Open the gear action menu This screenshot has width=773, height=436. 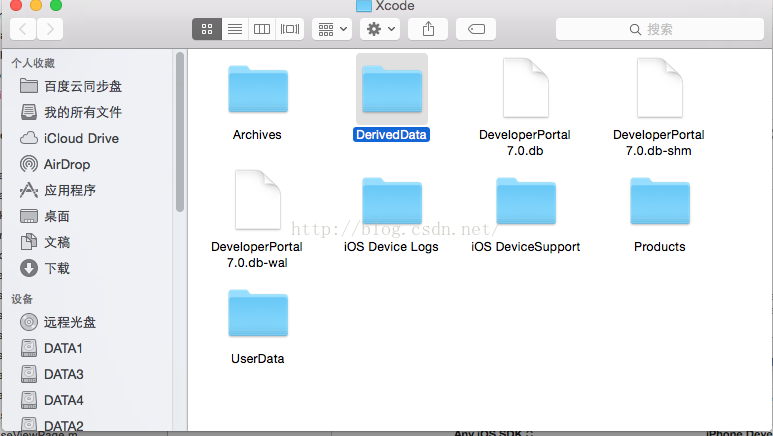(380, 29)
